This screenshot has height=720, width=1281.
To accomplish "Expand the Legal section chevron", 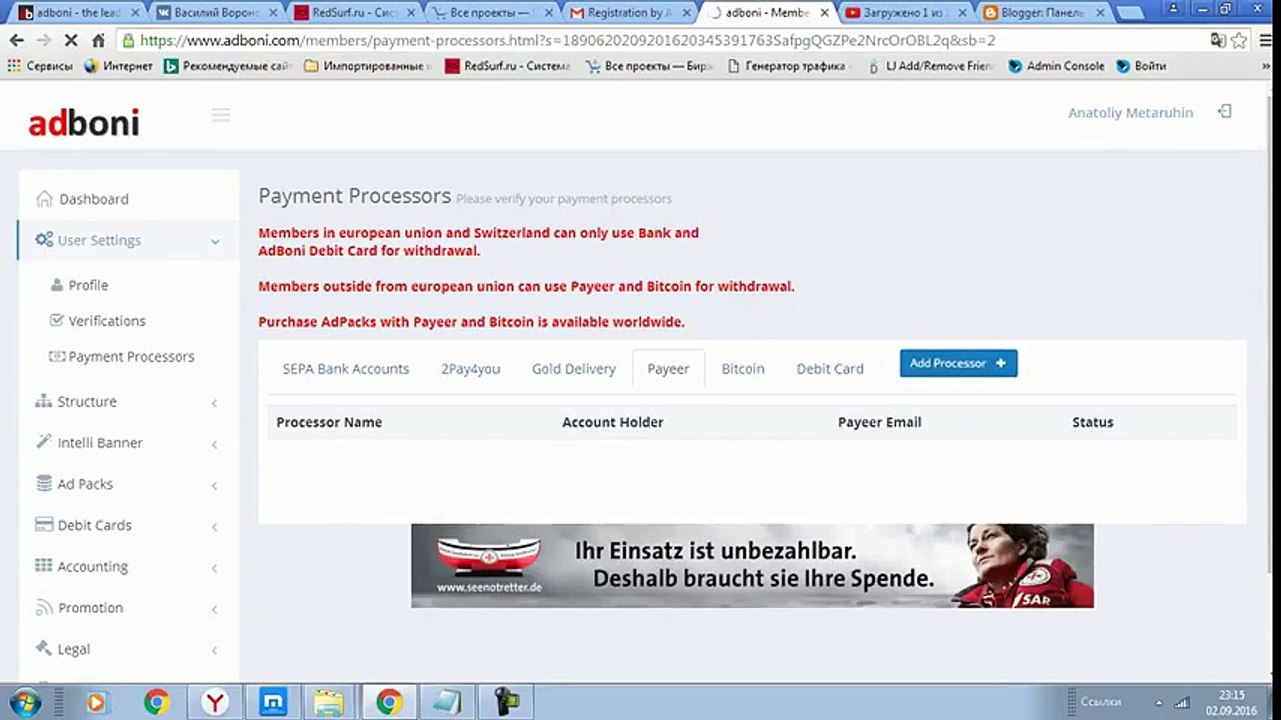I will point(215,650).
